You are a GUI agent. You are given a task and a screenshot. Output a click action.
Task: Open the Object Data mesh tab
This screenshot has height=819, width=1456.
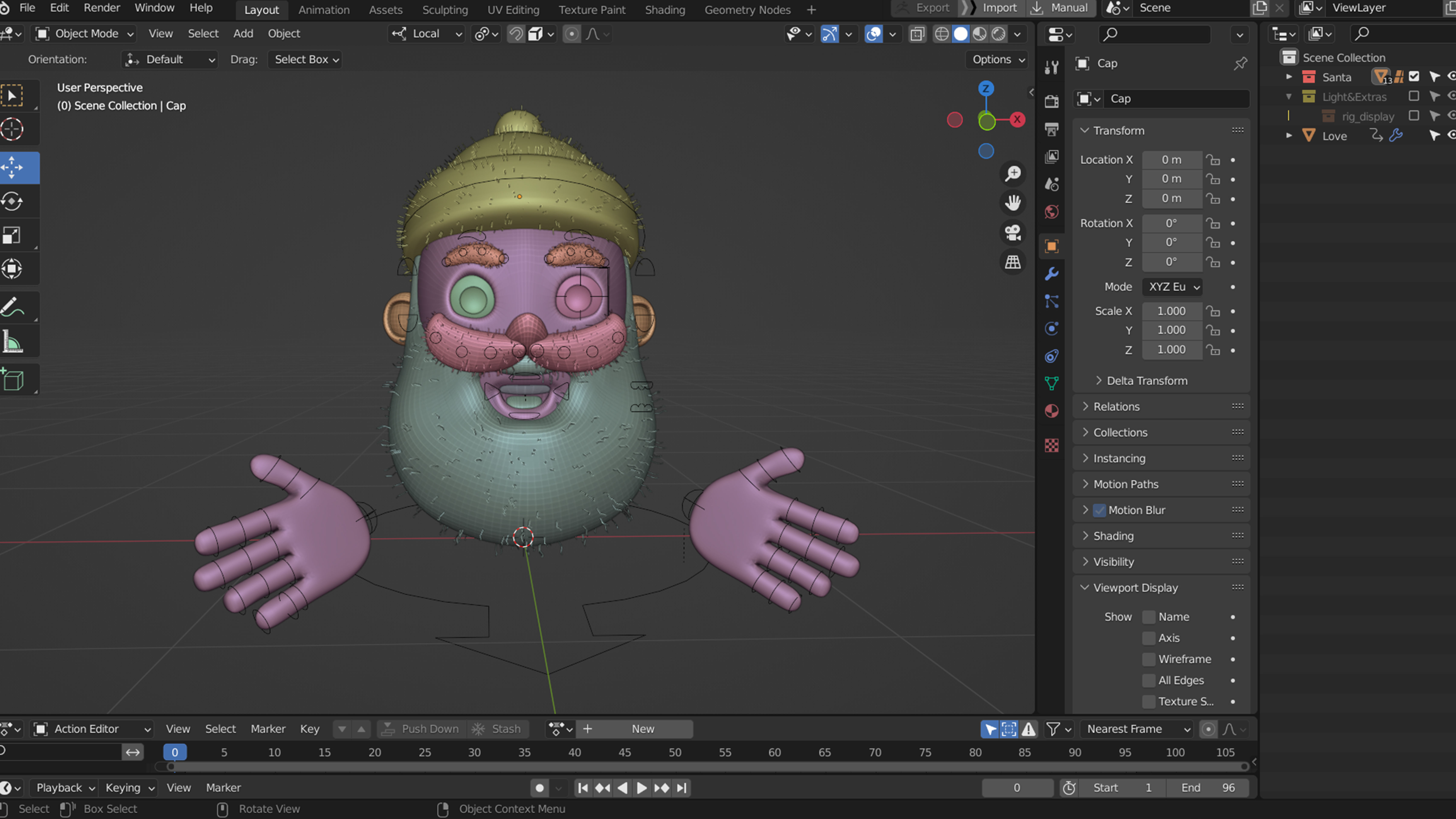pyautogui.click(x=1051, y=383)
